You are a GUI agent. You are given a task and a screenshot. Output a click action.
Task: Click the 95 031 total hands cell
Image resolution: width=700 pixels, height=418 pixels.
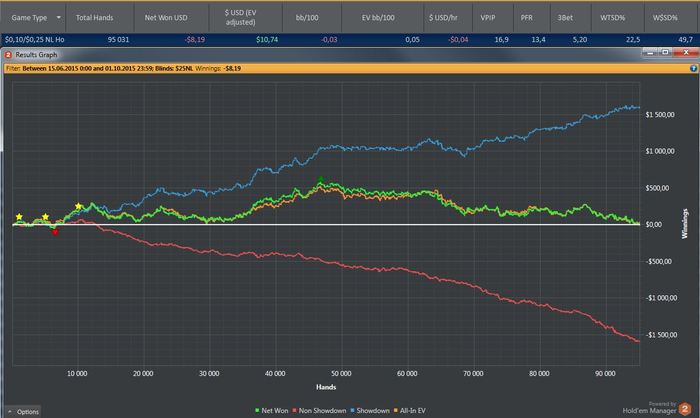[x=118, y=40]
